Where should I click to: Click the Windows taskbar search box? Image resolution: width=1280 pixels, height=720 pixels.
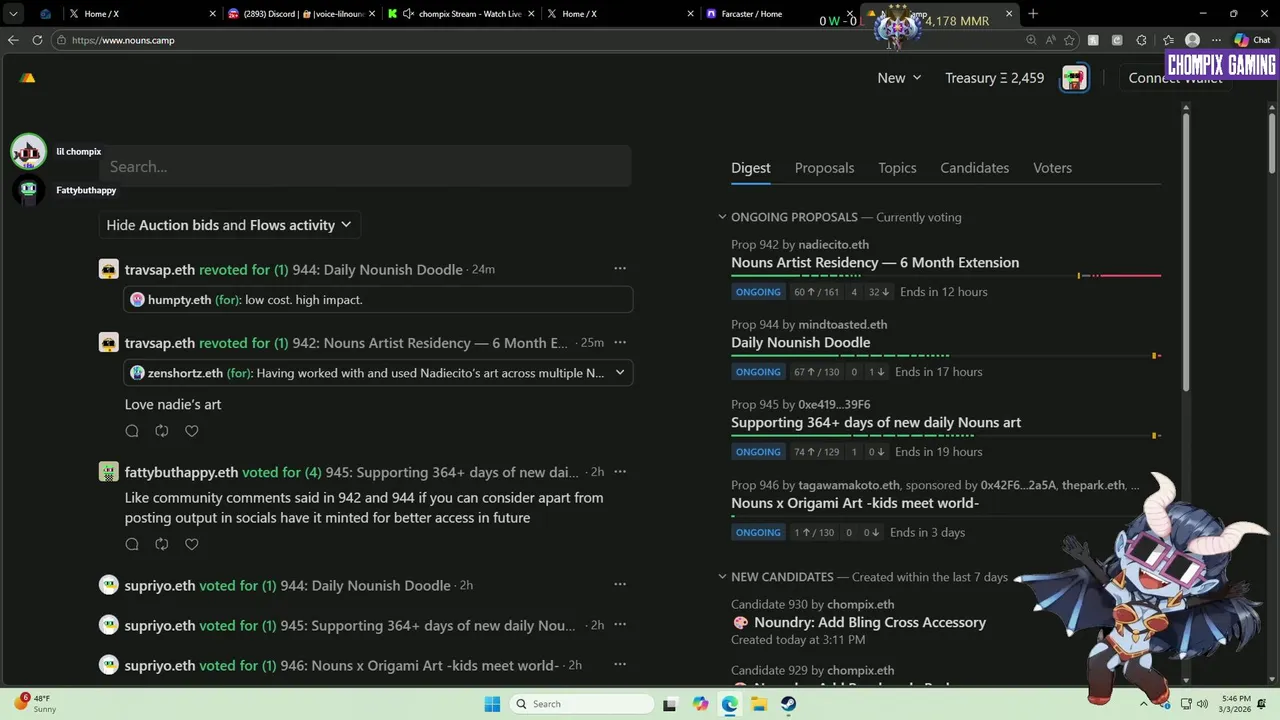(x=582, y=704)
